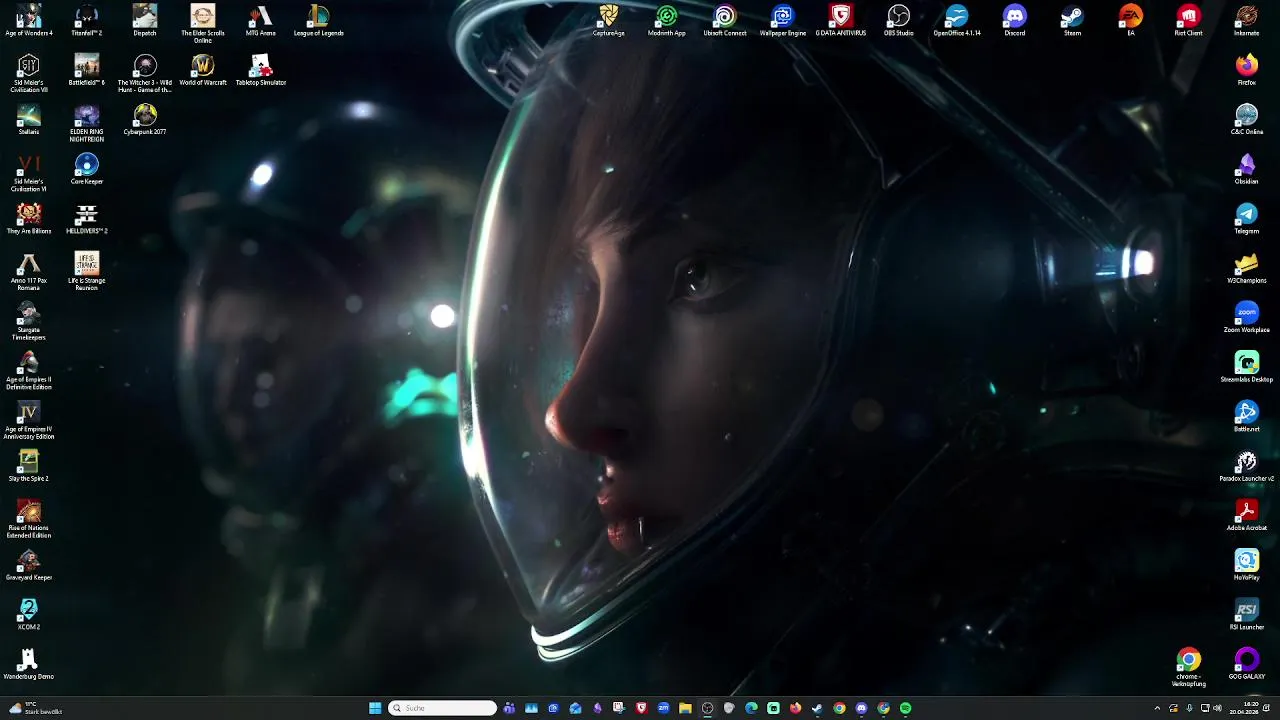Select the Anno 117 Pax Romana icon
1280x720 pixels.
(x=29, y=271)
